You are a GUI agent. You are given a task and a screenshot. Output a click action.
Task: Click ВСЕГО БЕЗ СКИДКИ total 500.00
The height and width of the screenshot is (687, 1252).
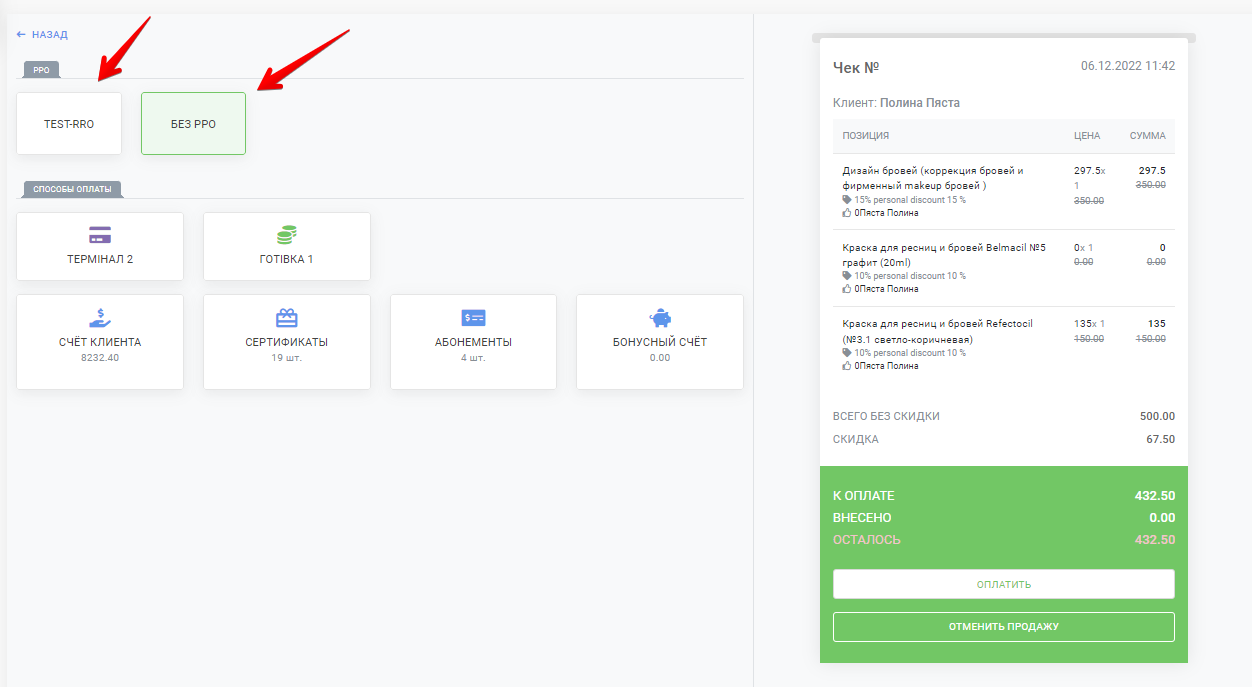point(1157,416)
